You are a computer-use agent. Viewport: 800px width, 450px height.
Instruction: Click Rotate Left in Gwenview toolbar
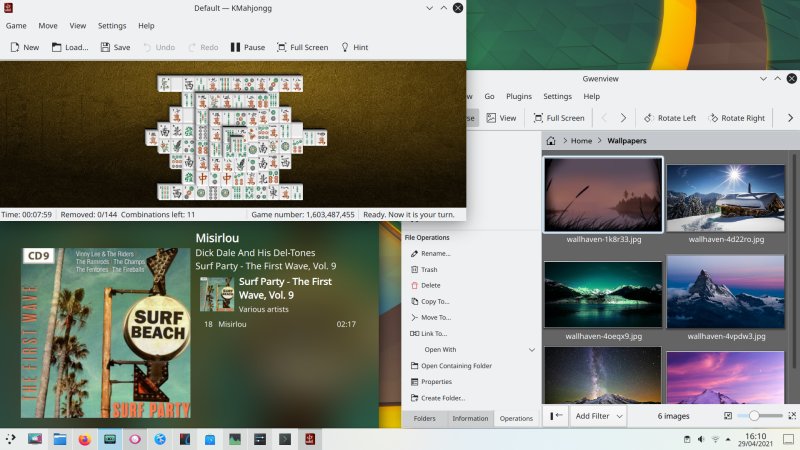tap(670, 118)
